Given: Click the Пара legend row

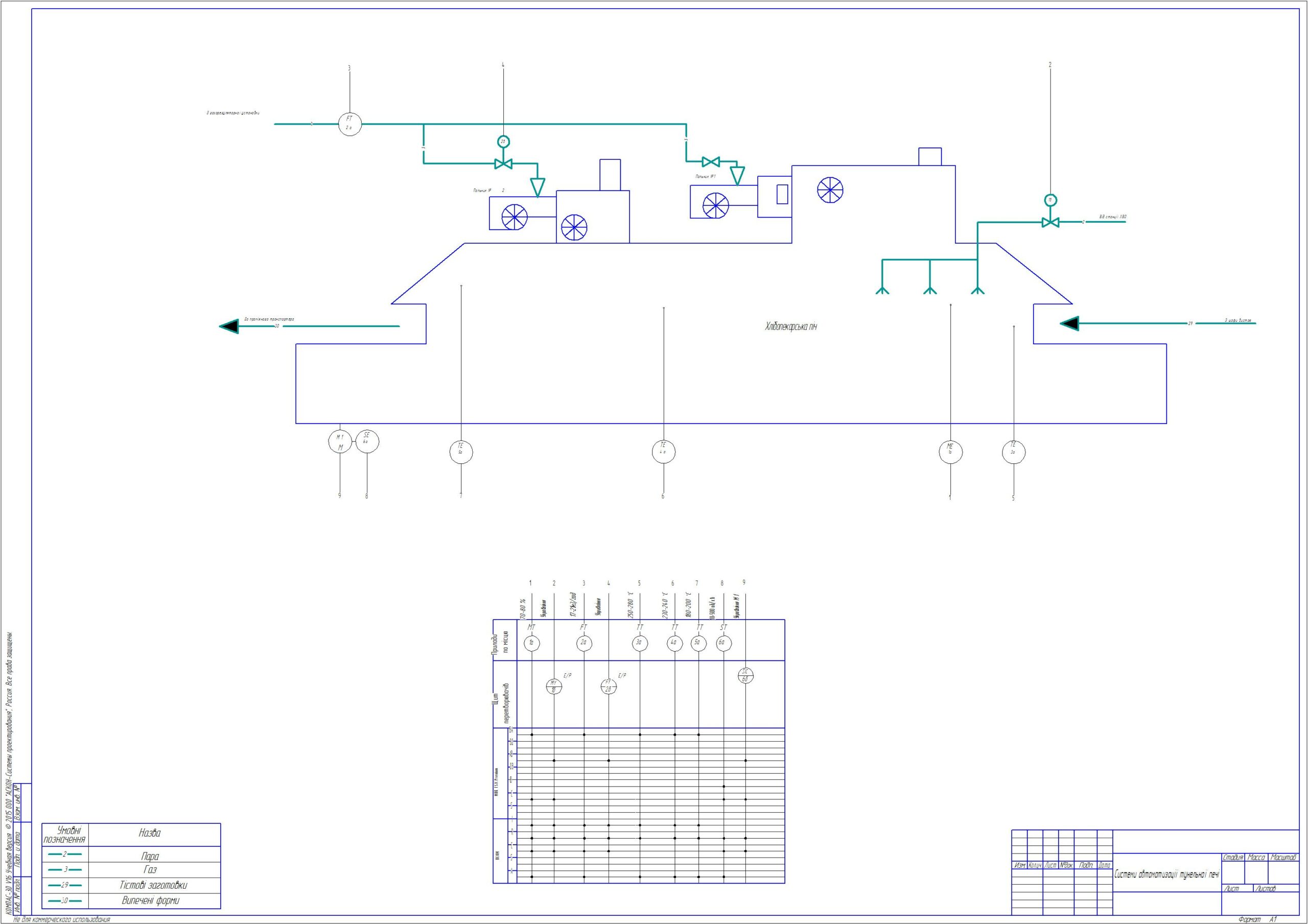Looking at the screenshot, I should point(131,855).
